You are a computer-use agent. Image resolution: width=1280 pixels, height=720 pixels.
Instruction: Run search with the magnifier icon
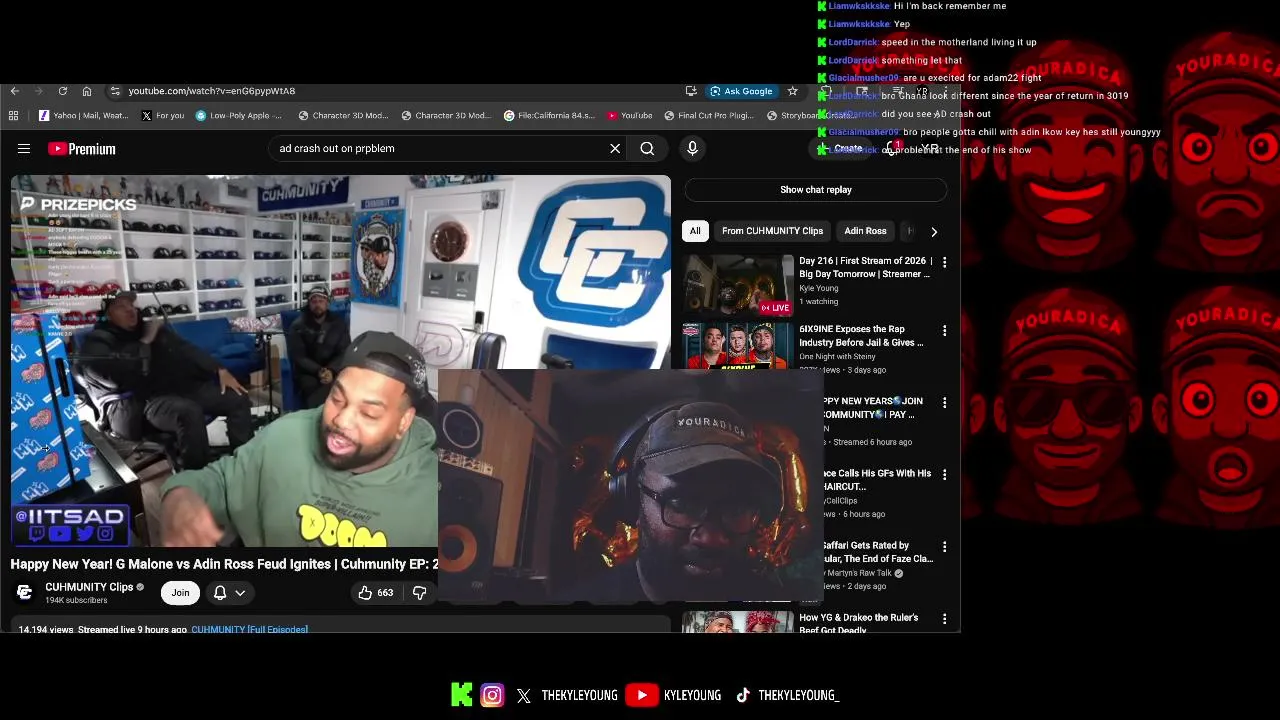pyautogui.click(x=647, y=149)
